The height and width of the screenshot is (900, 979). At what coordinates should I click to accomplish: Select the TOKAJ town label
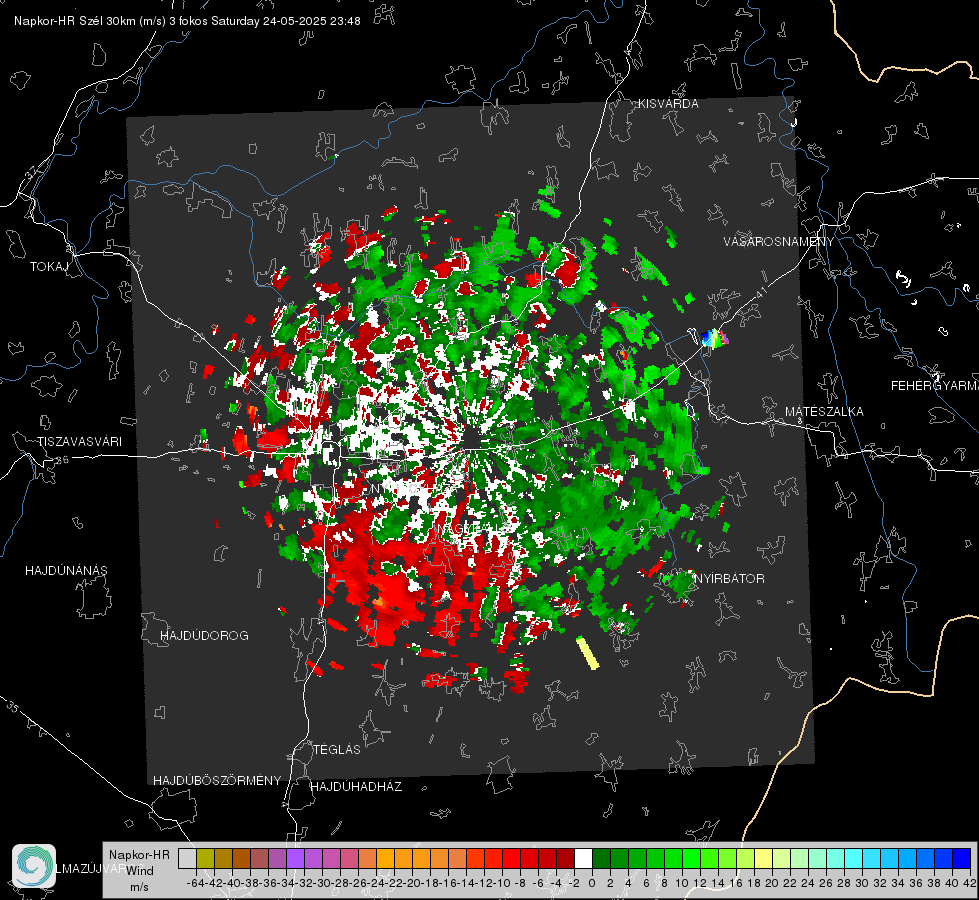point(49,267)
